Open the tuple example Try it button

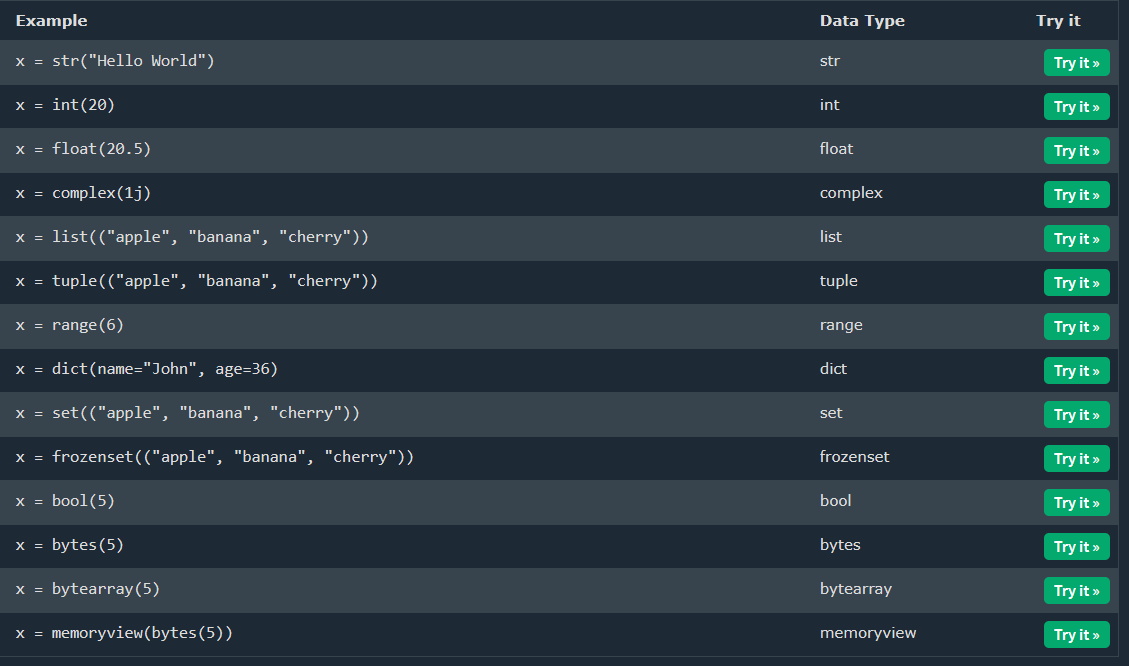1076,283
